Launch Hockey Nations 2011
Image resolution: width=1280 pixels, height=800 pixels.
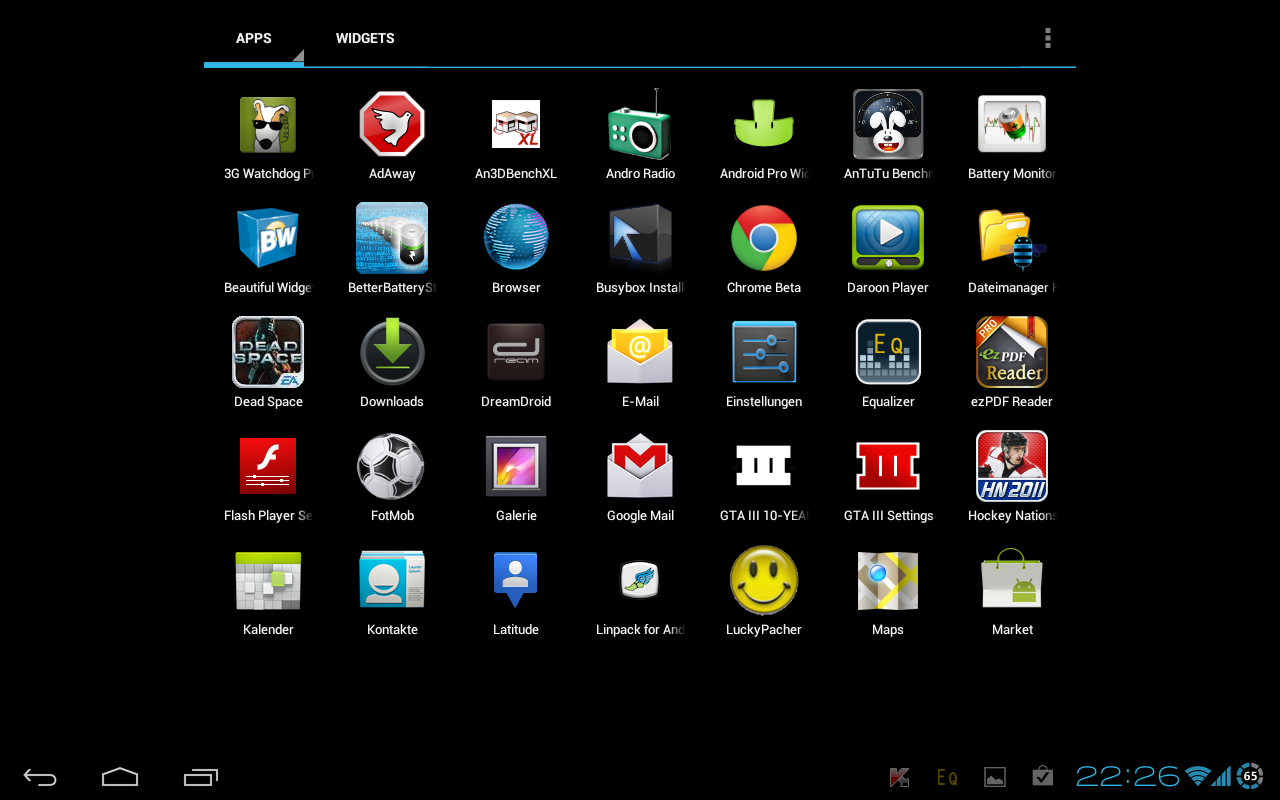click(1012, 467)
